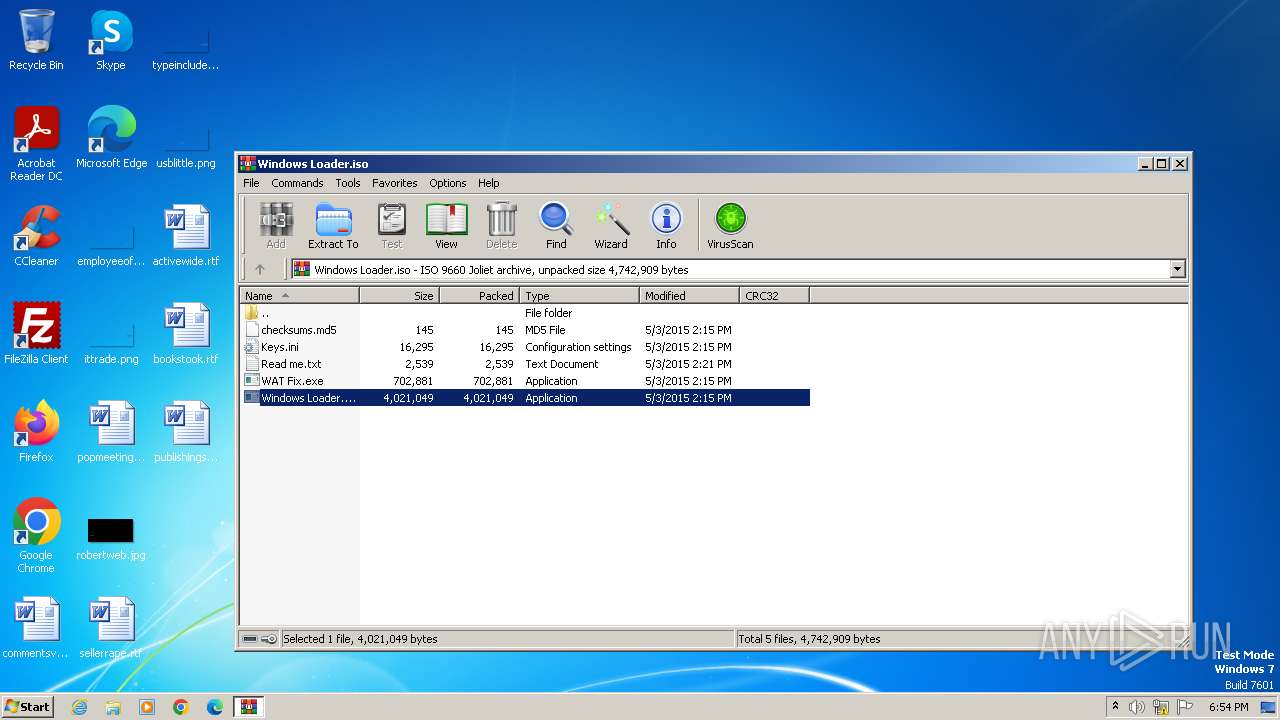Open Windows Media Player taskbar icon
Image resolution: width=1280 pixels, height=720 pixels.
click(147, 707)
